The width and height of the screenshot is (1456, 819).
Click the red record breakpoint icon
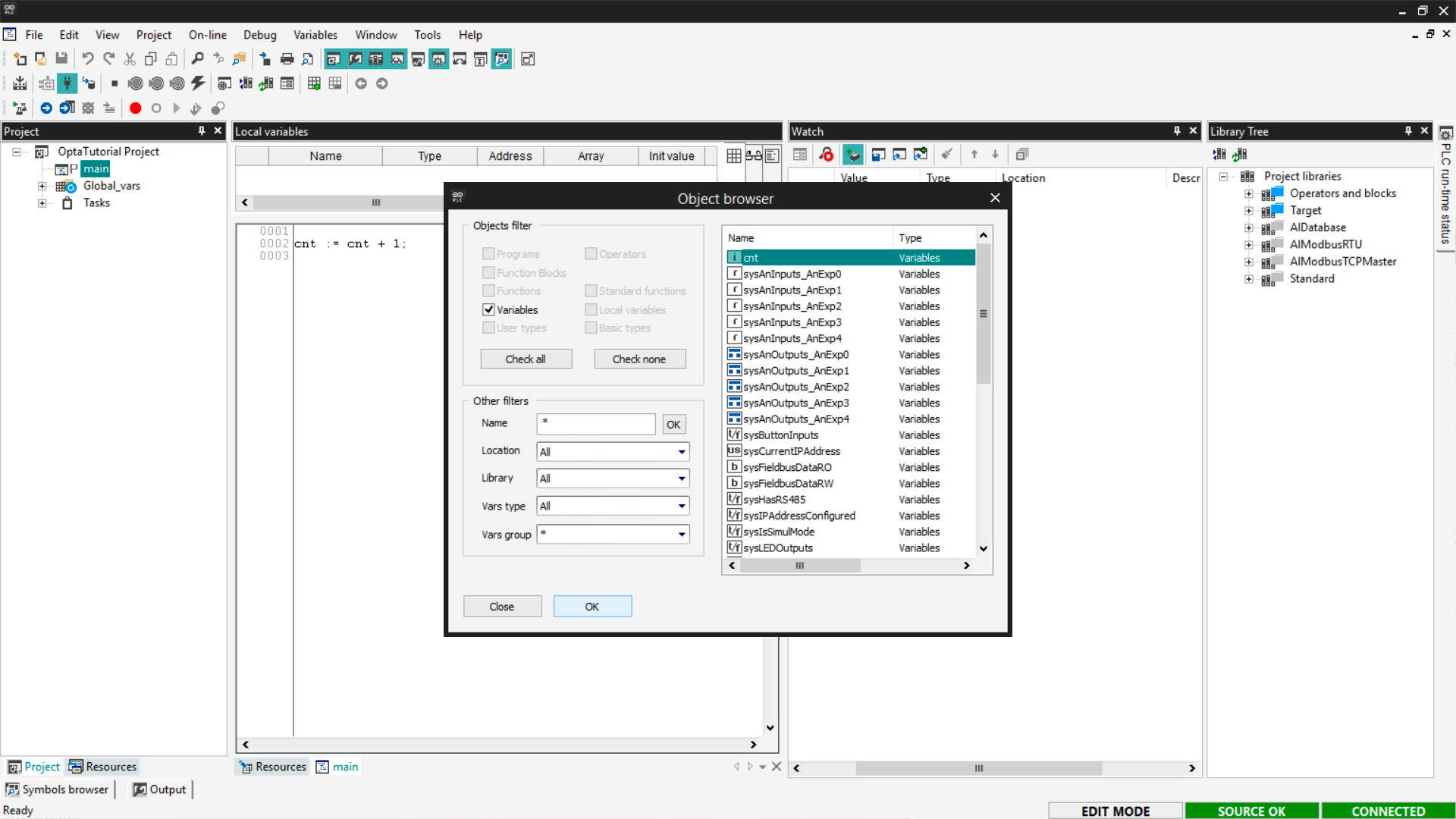pyautogui.click(x=135, y=108)
